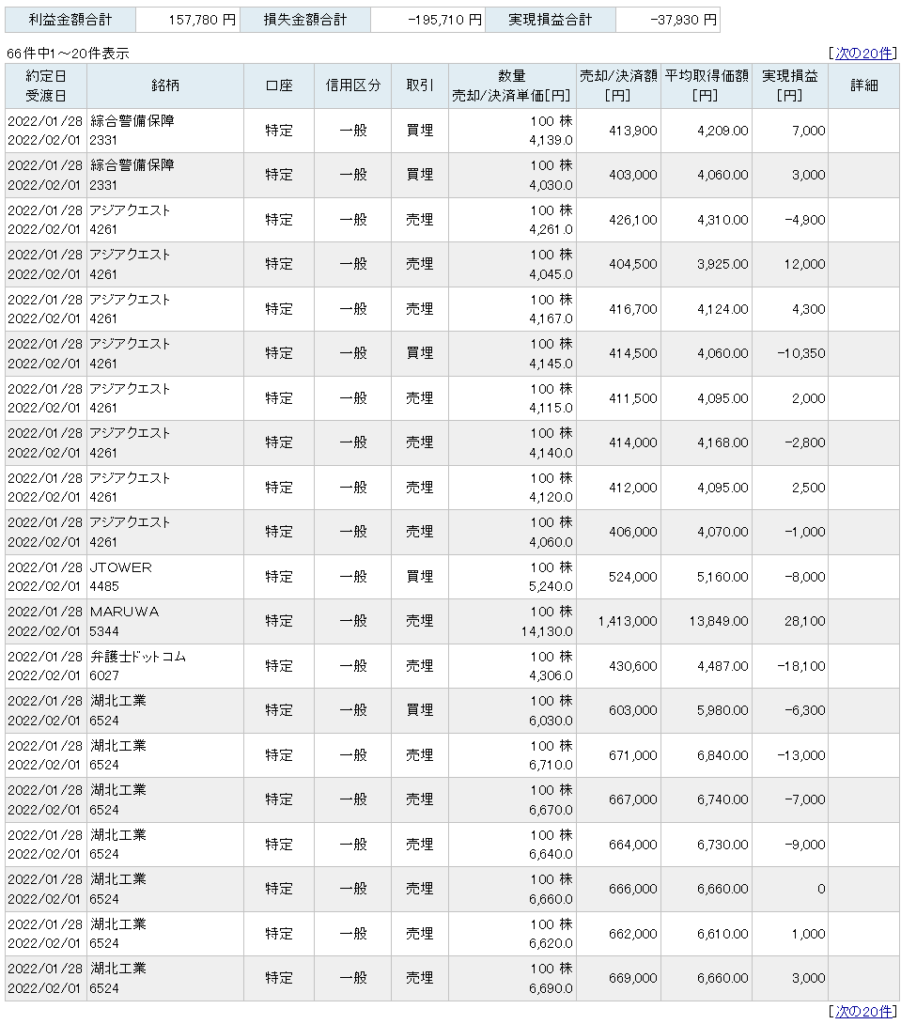Click the 28,100 realized profit cell
The height and width of the screenshot is (1024, 901).
click(790, 621)
